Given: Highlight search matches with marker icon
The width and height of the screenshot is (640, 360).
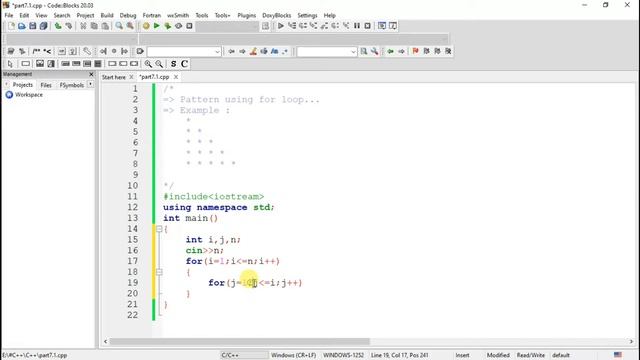Looking at the screenshot, I should 253,51.
